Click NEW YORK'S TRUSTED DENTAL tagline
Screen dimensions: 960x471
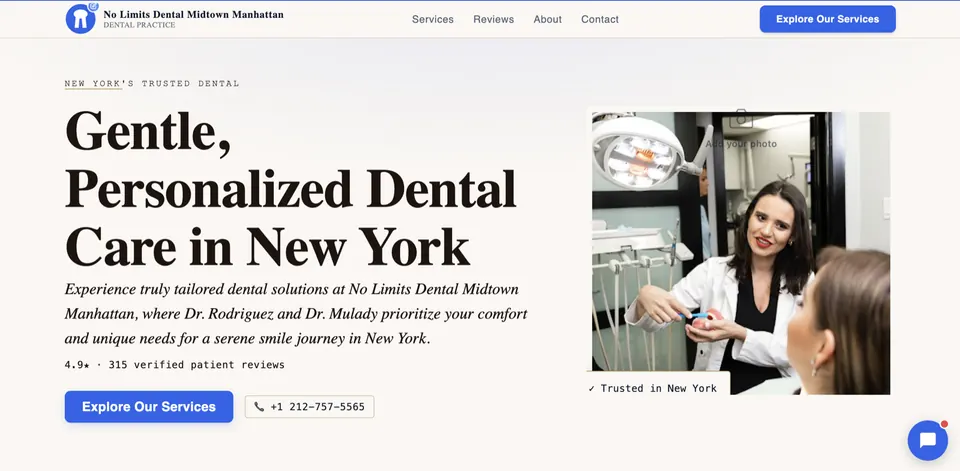tap(152, 83)
